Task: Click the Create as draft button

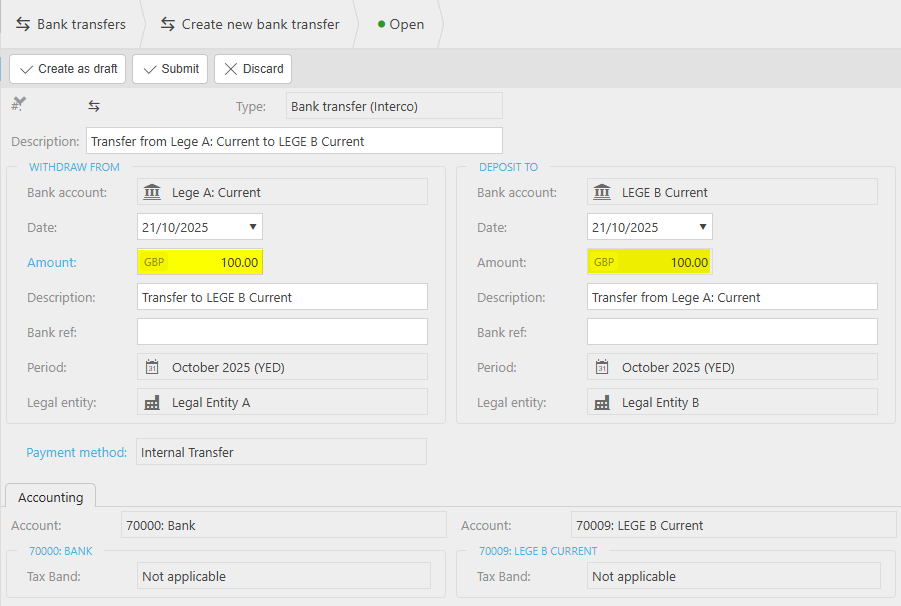Action: (x=68, y=69)
